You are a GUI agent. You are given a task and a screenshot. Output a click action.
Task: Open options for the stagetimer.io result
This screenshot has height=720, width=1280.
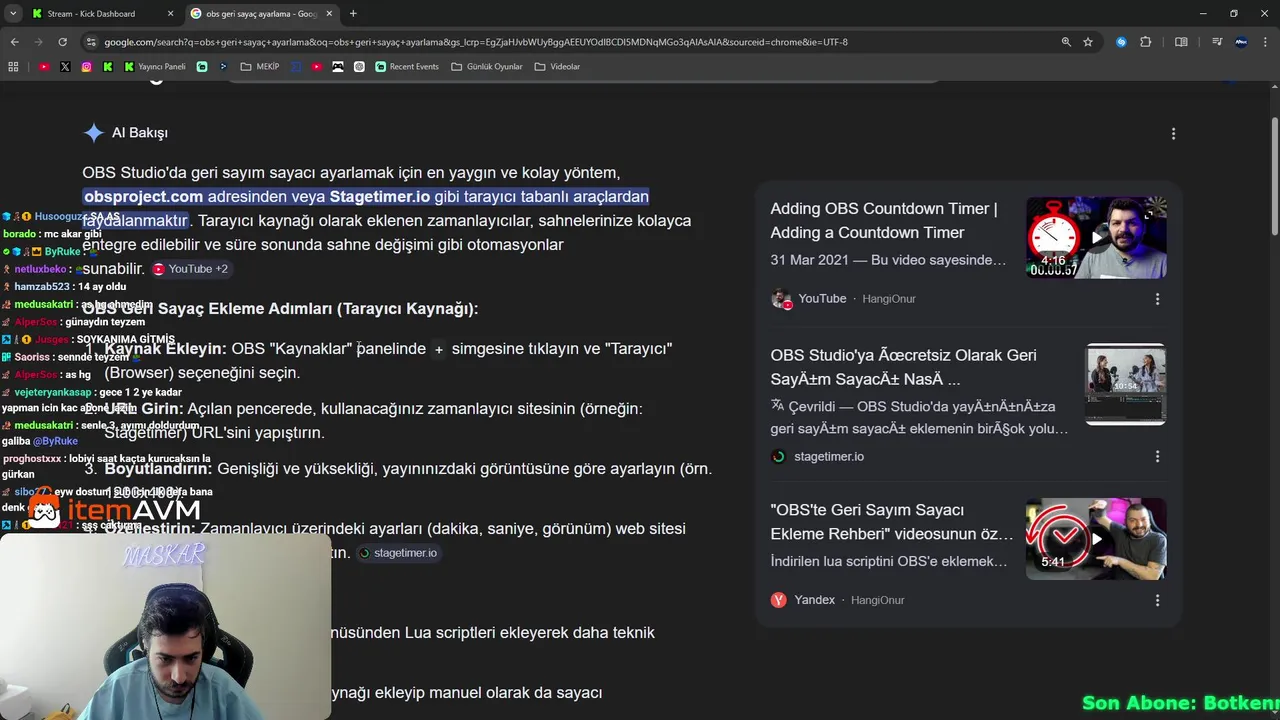click(x=1157, y=456)
